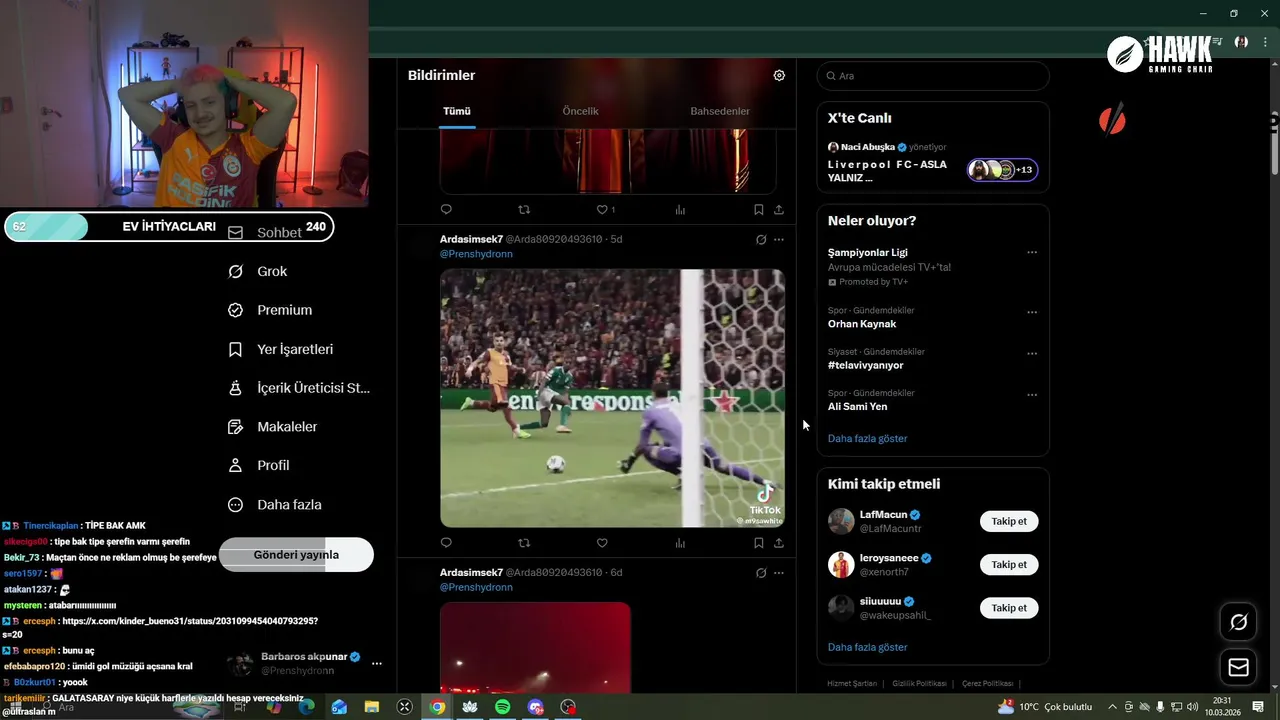Image resolution: width=1280 pixels, height=720 pixels.
Task: Ask Grok about Ardasimsek7's 5d post
Action: tap(761, 239)
